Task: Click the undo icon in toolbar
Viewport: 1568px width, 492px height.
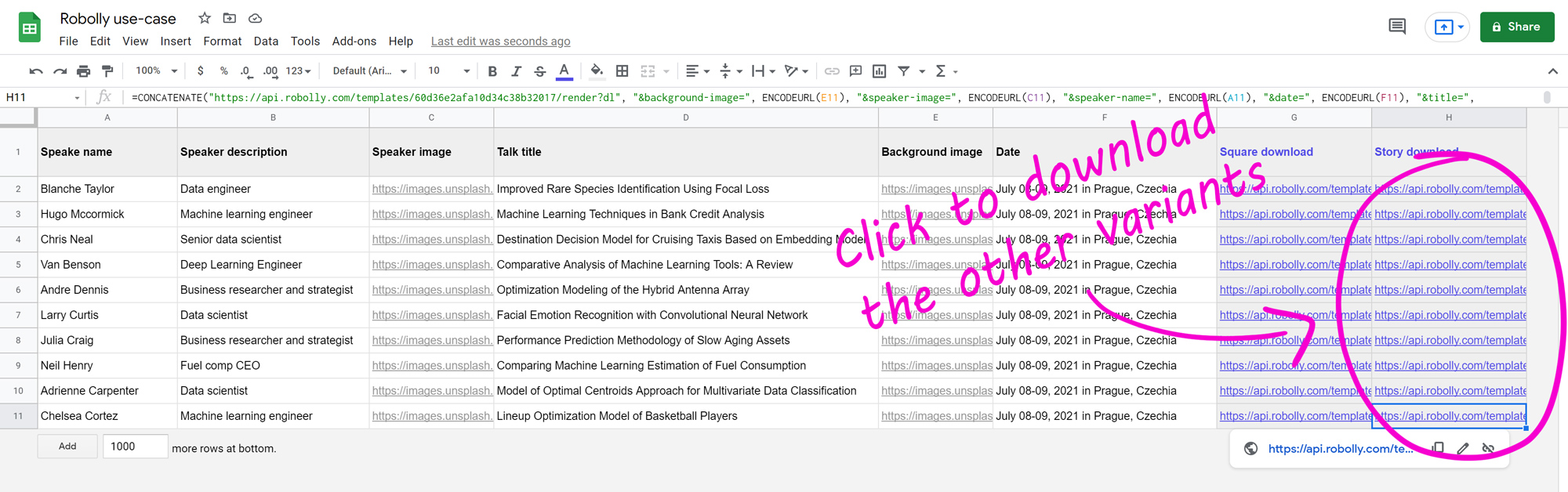Action: click(35, 71)
